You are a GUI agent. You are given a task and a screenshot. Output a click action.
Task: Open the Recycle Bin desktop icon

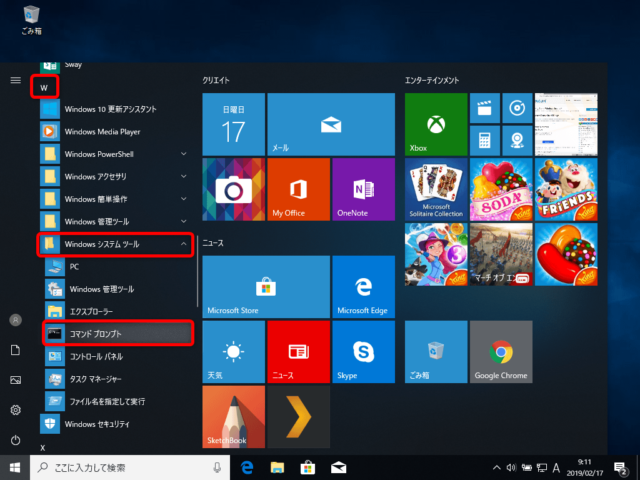coord(31,20)
